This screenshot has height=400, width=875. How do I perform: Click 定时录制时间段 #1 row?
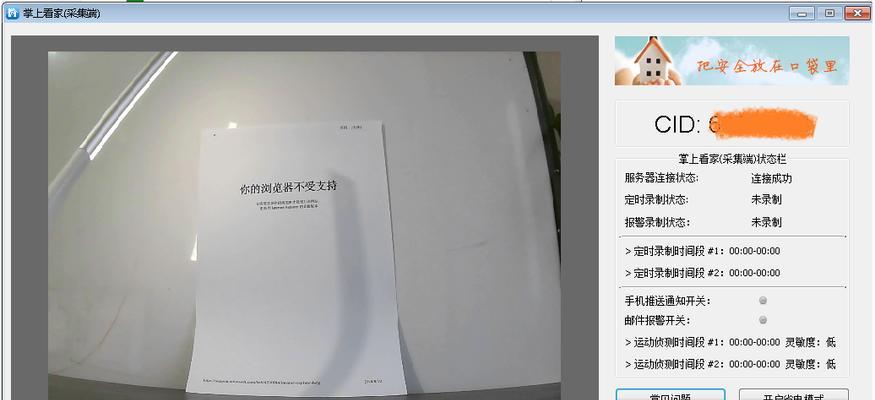[703, 251]
